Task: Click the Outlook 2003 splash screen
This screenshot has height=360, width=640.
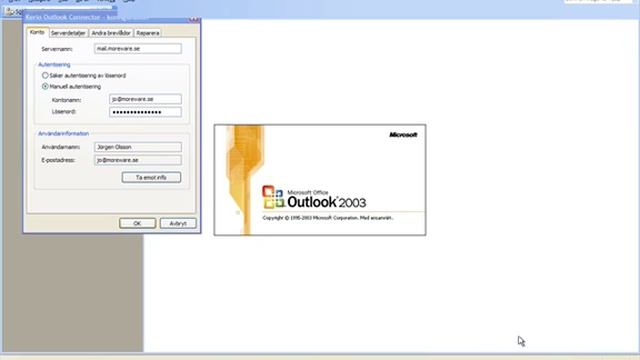Action: pyautogui.click(x=320, y=180)
